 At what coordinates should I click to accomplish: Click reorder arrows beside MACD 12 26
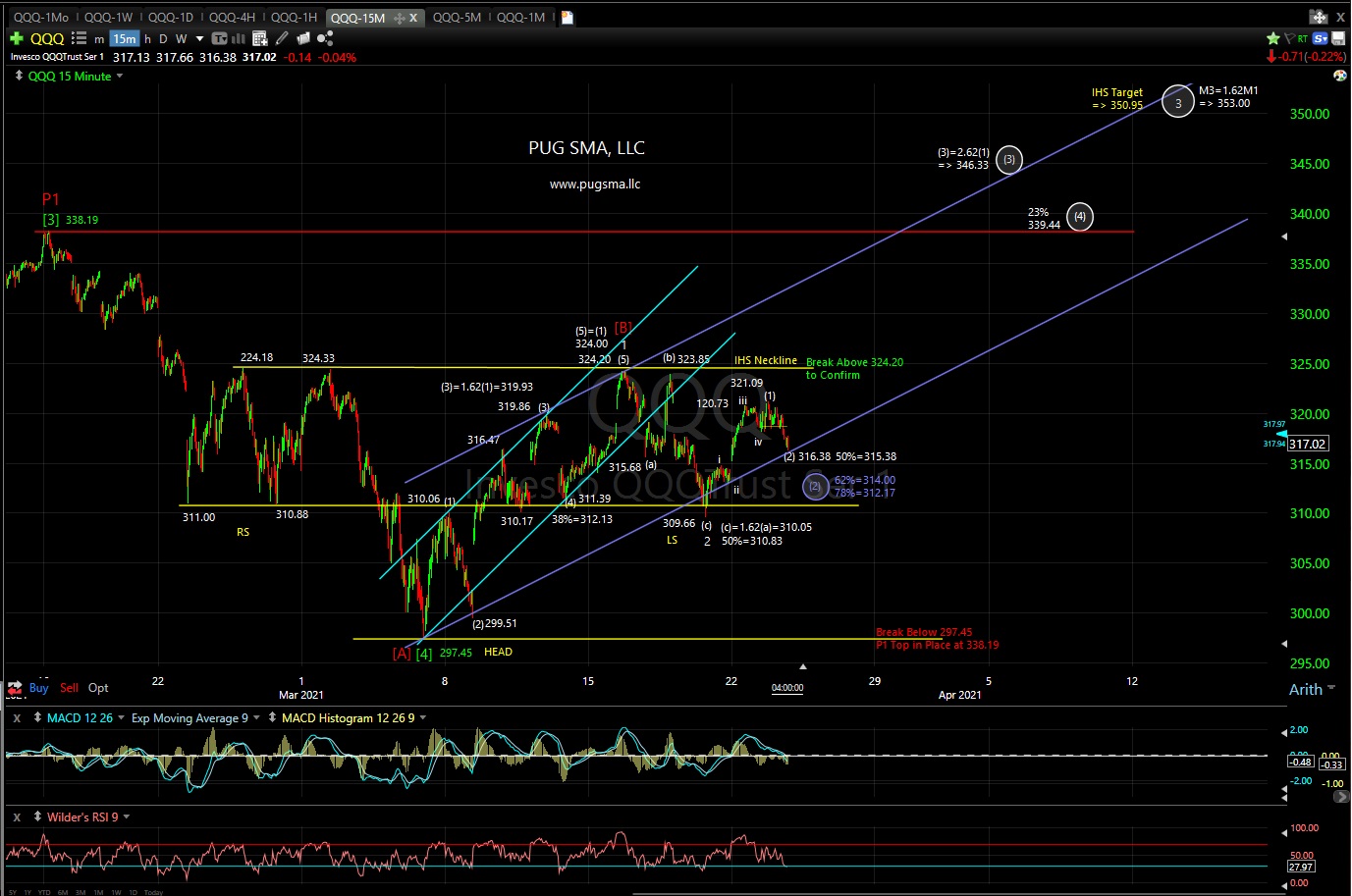coord(37,717)
